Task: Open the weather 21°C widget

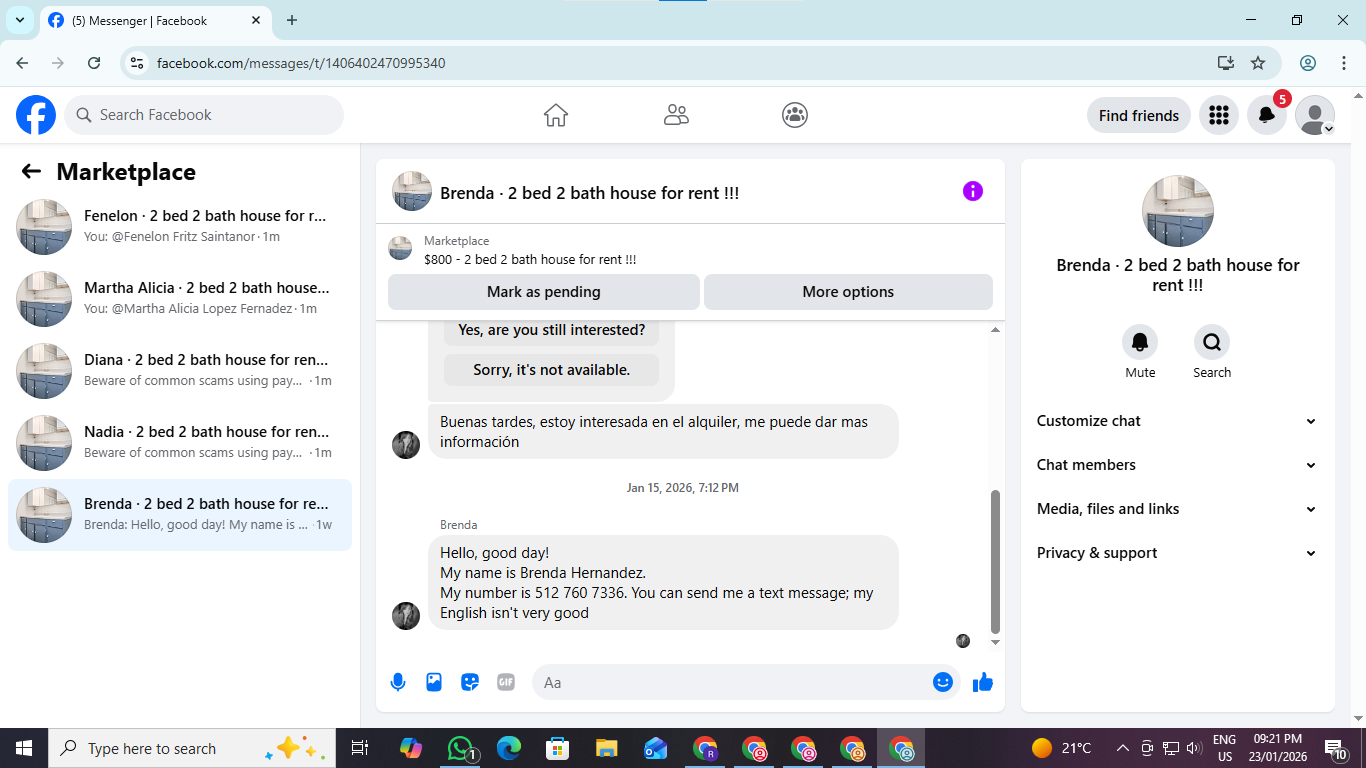Action: point(1061,748)
